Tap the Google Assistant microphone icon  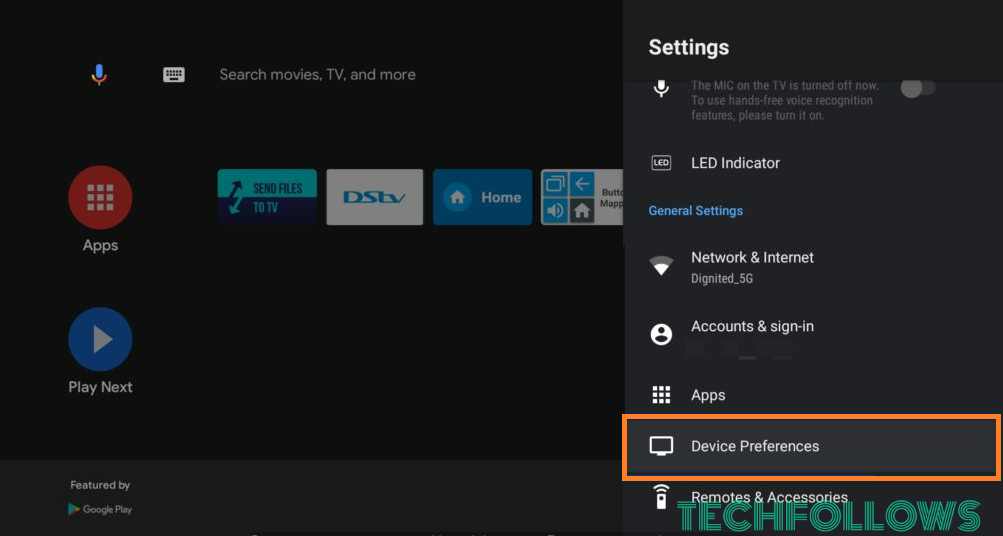click(99, 75)
